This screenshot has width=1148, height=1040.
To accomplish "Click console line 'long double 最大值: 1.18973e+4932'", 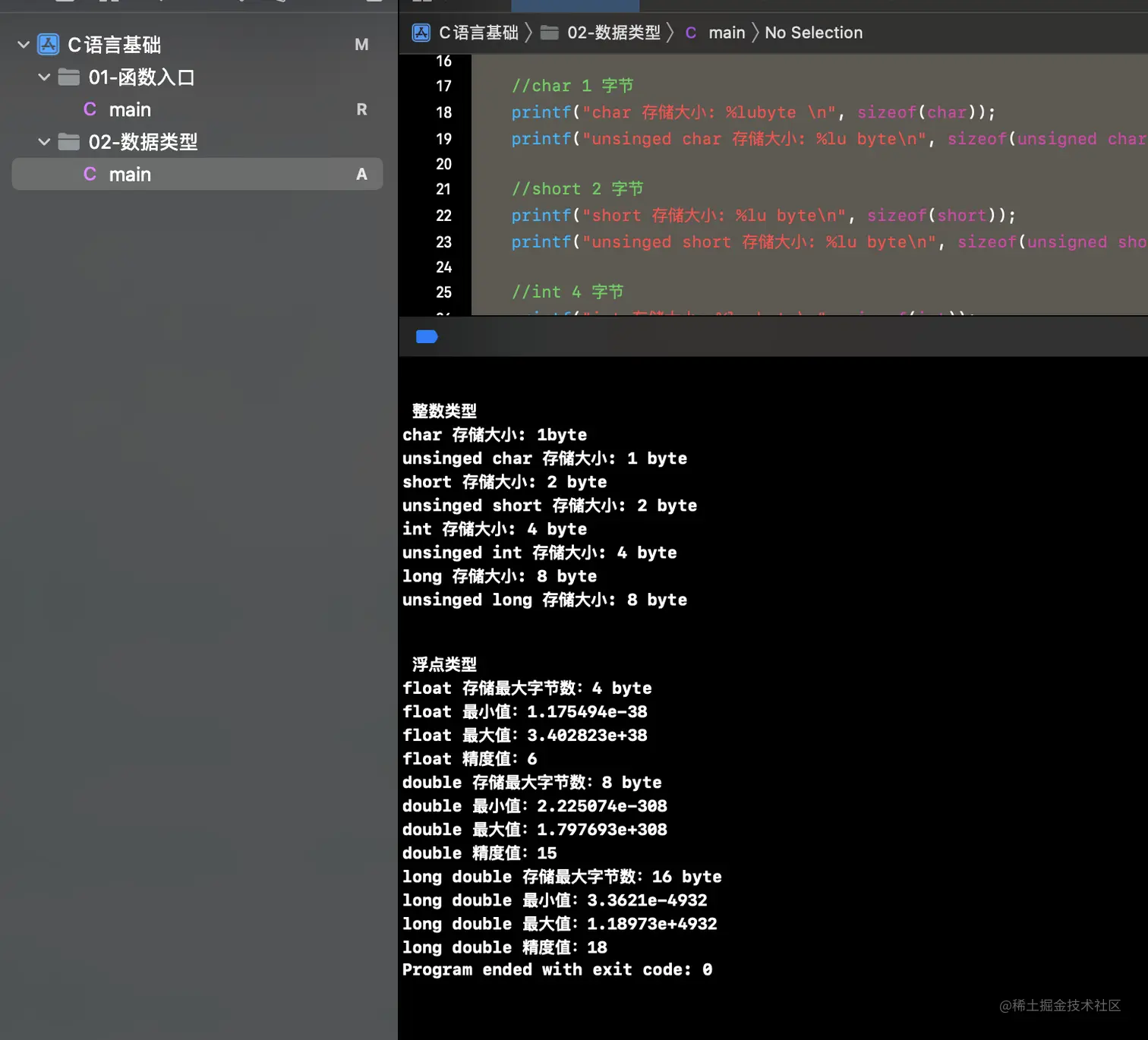I will pos(560,924).
